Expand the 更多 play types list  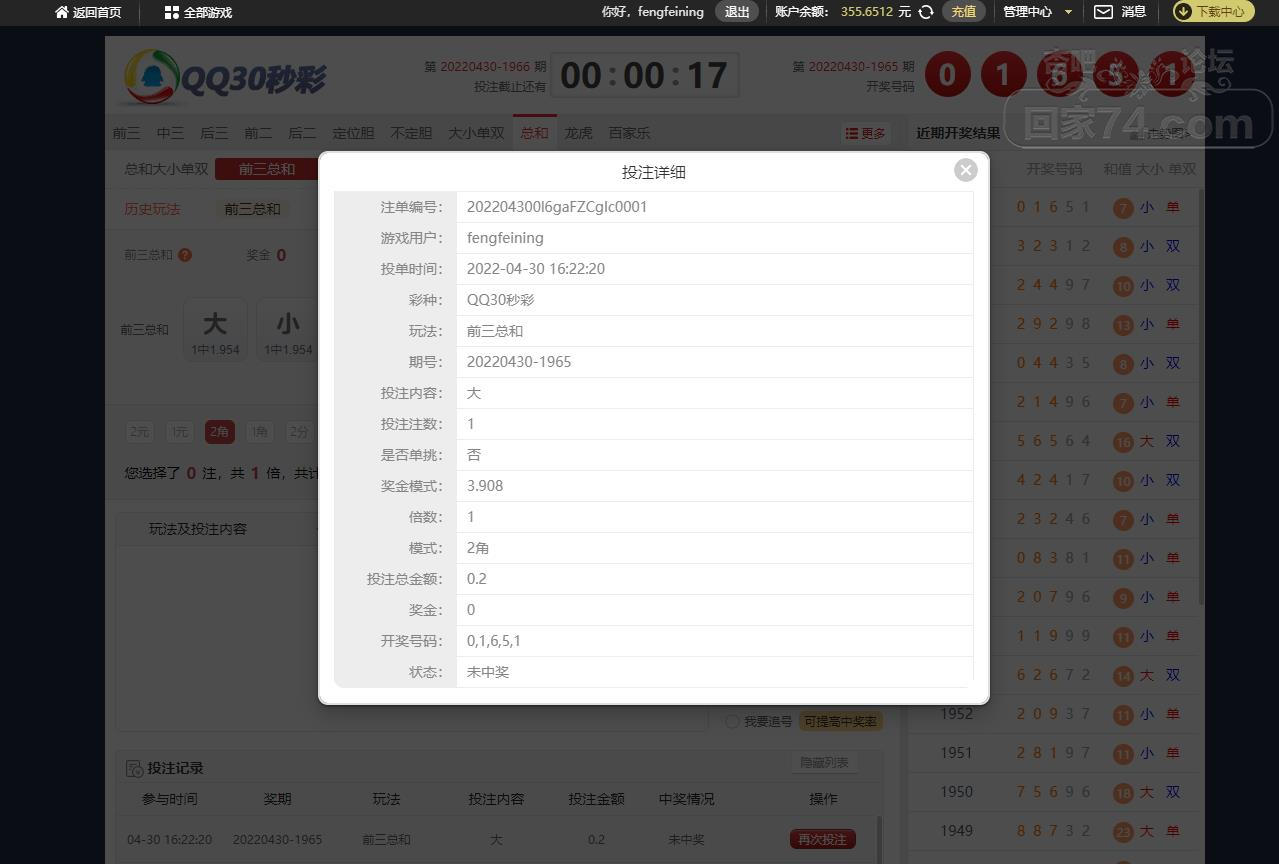point(865,133)
